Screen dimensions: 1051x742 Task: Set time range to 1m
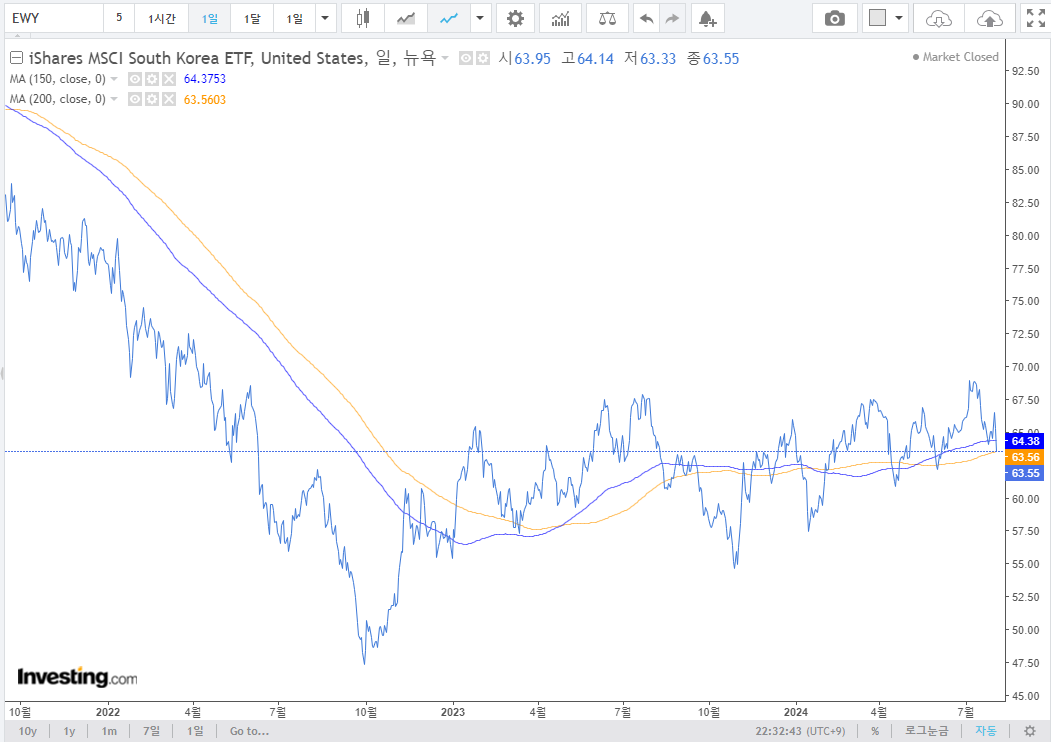pyautogui.click(x=109, y=731)
